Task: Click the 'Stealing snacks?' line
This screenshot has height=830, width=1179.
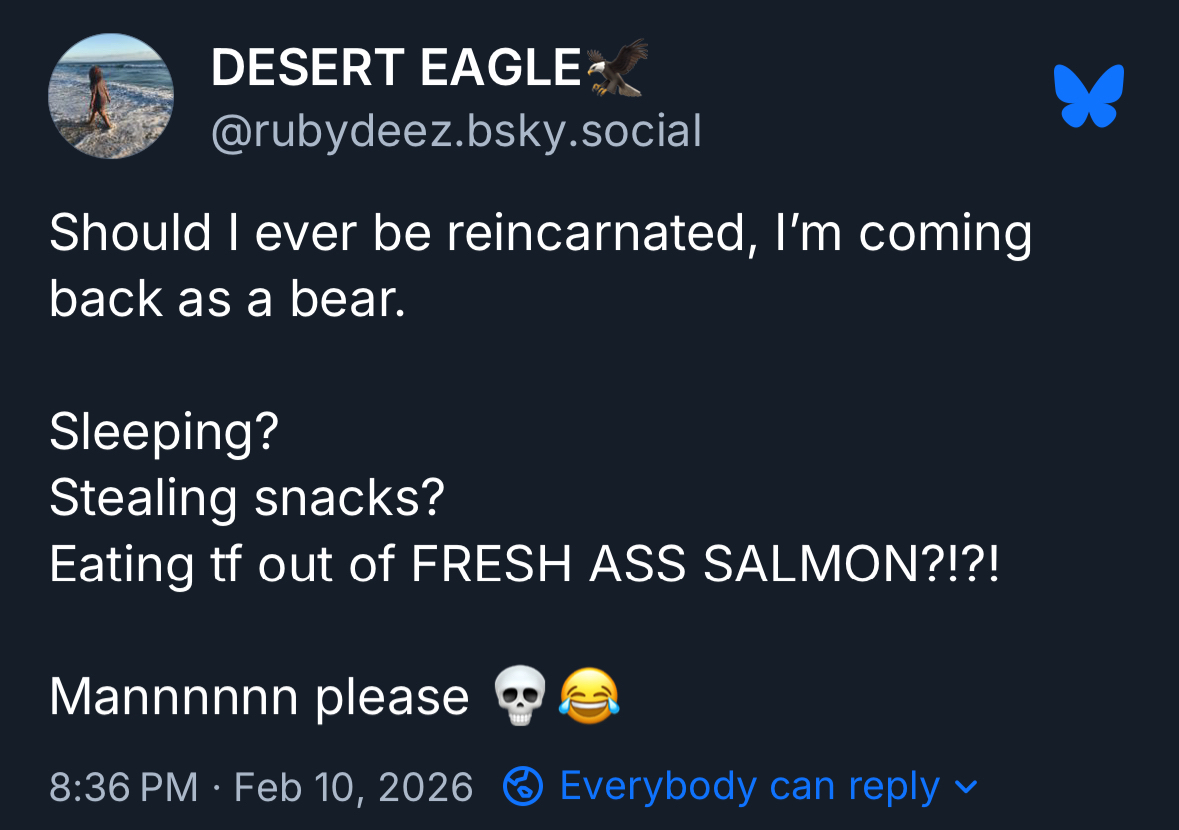Action: tap(246, 497)
